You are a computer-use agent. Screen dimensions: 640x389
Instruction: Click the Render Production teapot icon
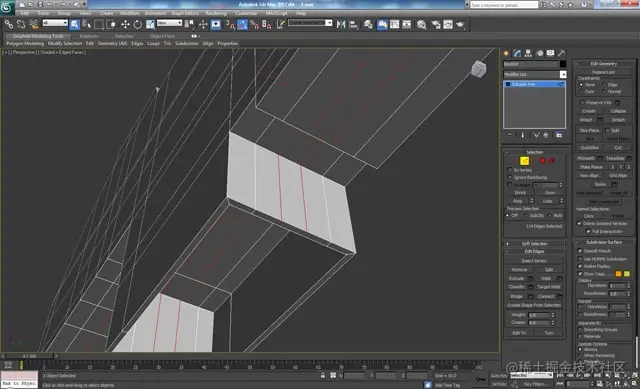460,24
